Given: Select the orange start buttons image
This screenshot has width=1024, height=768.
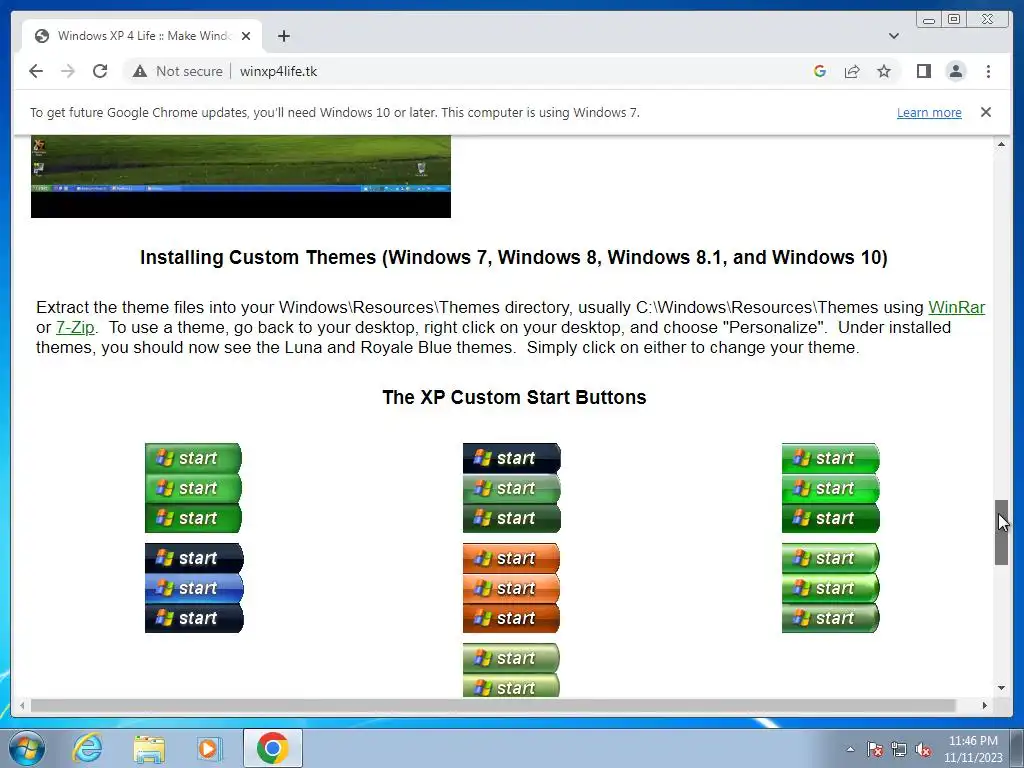Looking at the screenshot, I should tap(511, 588).
